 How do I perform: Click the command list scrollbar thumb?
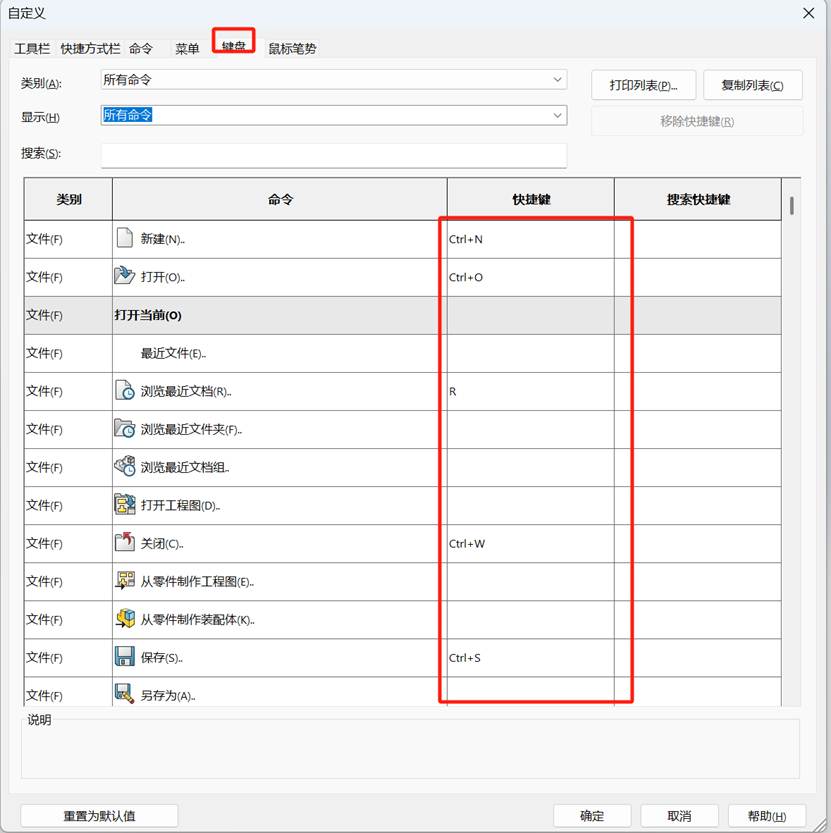(x=792, y=206)
